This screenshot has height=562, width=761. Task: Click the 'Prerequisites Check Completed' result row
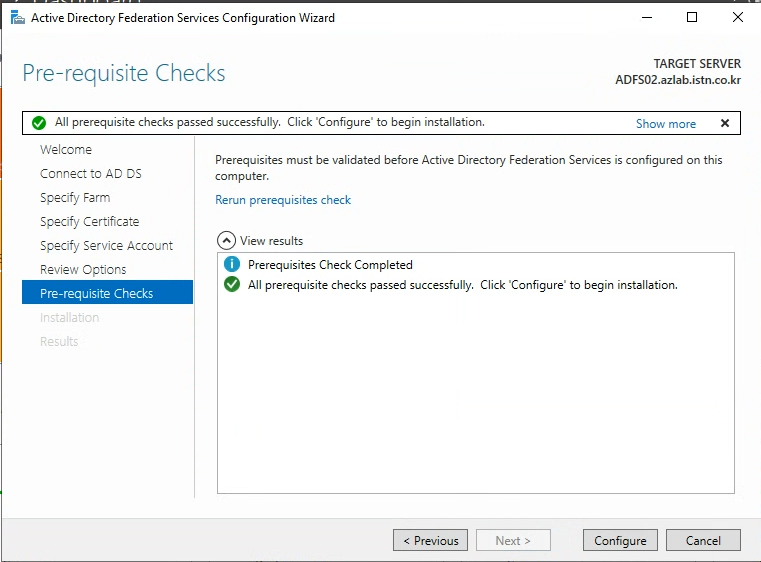coord(330,264)
